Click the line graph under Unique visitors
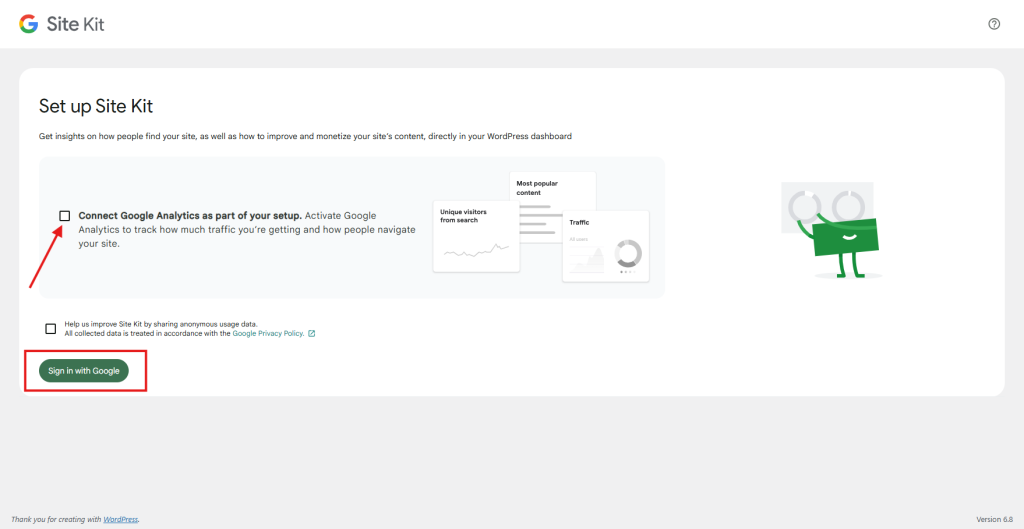1024x529 pixels. point(476,250)
